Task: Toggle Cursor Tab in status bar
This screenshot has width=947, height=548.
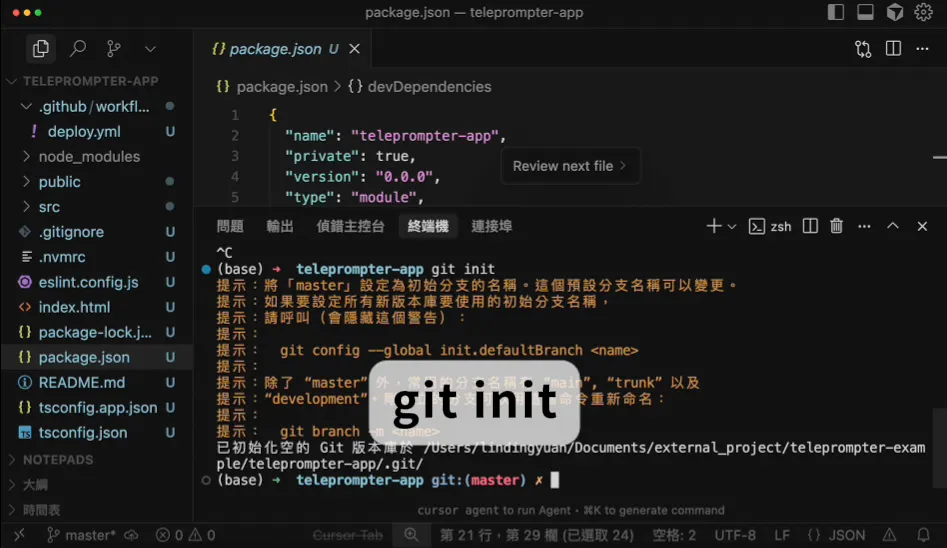Action: point(348,535)
